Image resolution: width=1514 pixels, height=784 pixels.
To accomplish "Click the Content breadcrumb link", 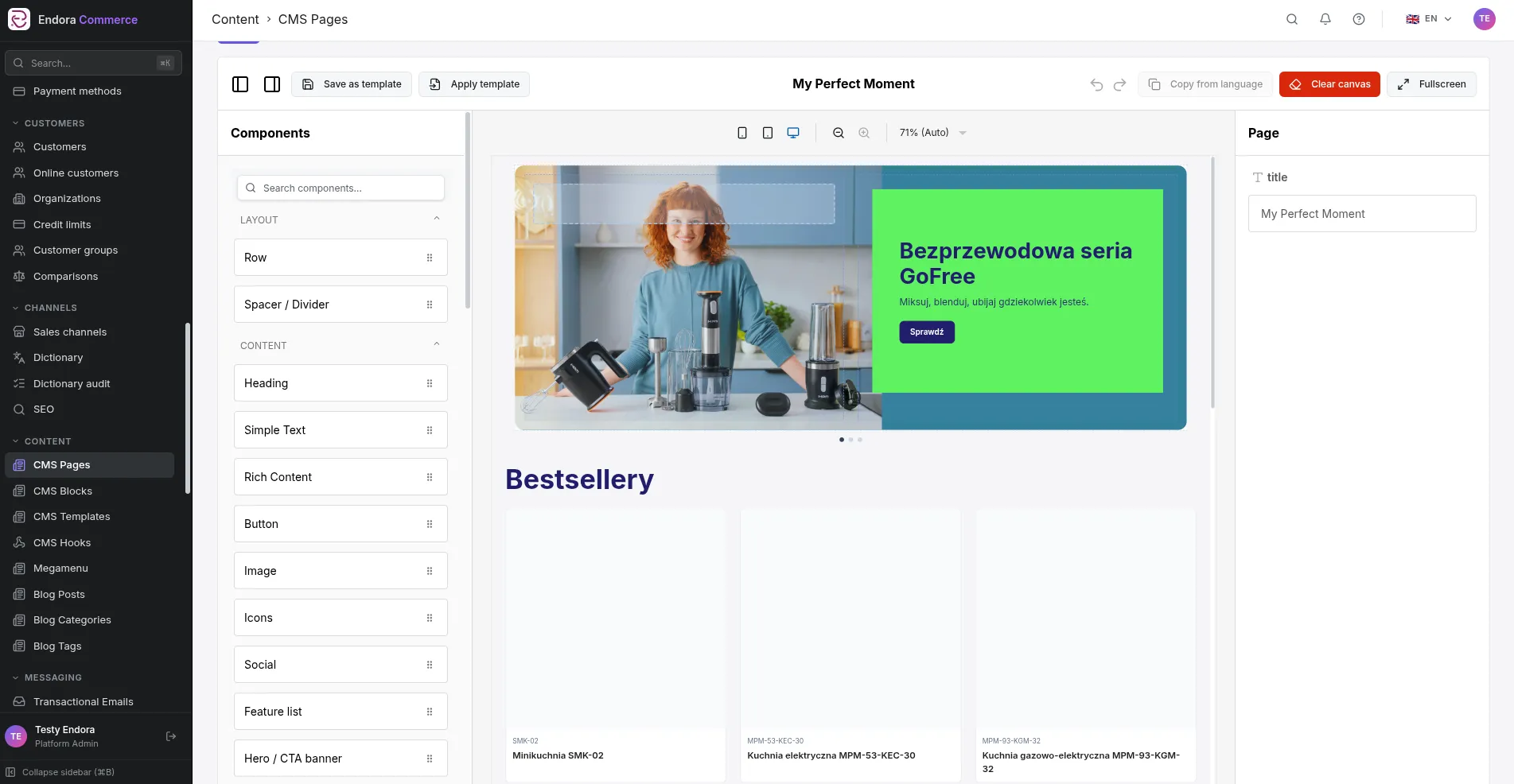I will pos(235,19).
